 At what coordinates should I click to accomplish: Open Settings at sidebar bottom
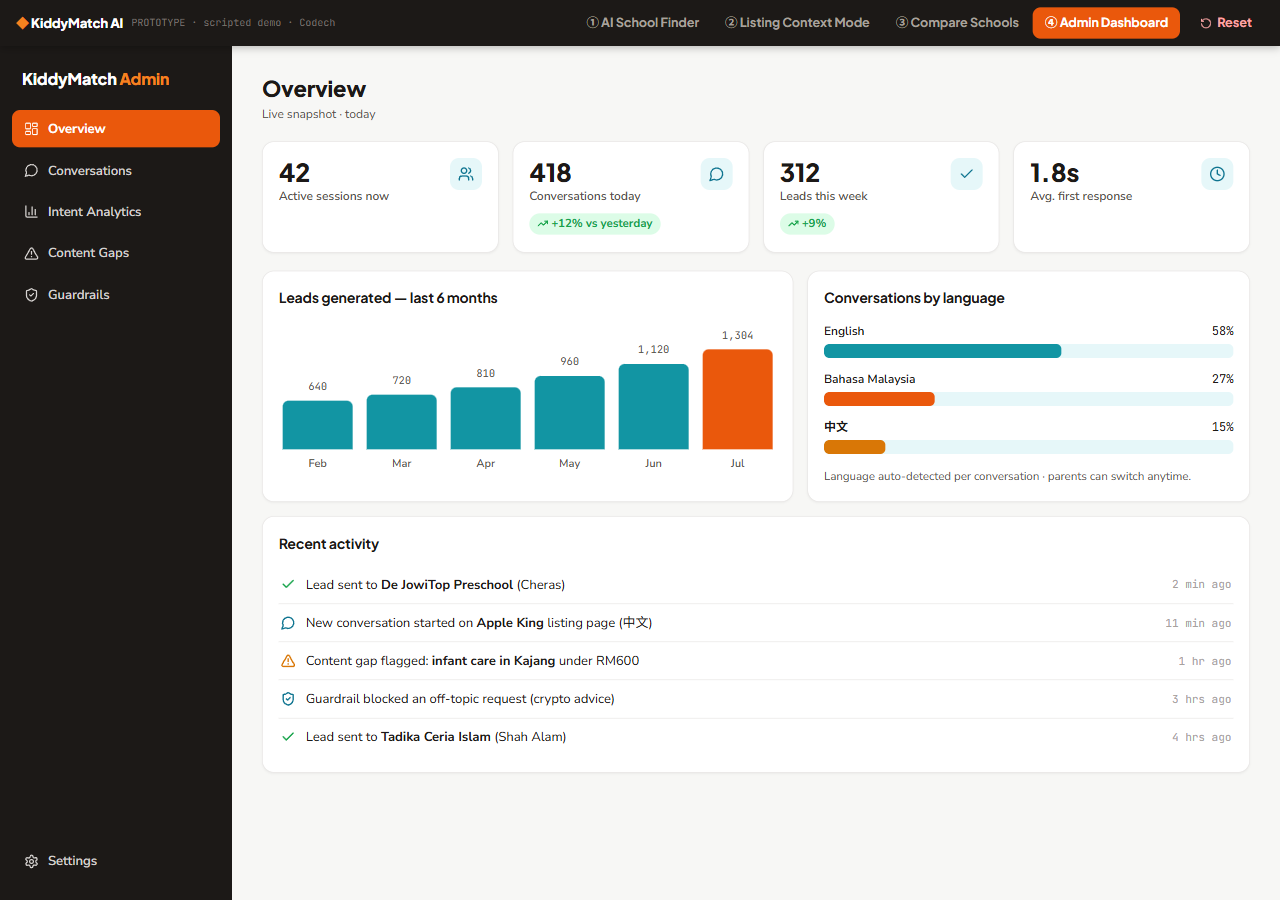coord(116,861)
